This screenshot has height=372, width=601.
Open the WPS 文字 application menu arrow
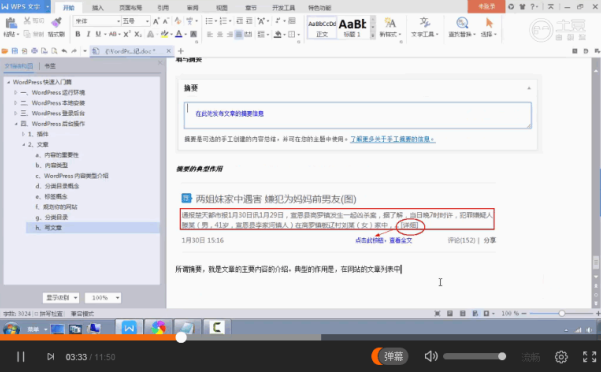pos(48,7)
